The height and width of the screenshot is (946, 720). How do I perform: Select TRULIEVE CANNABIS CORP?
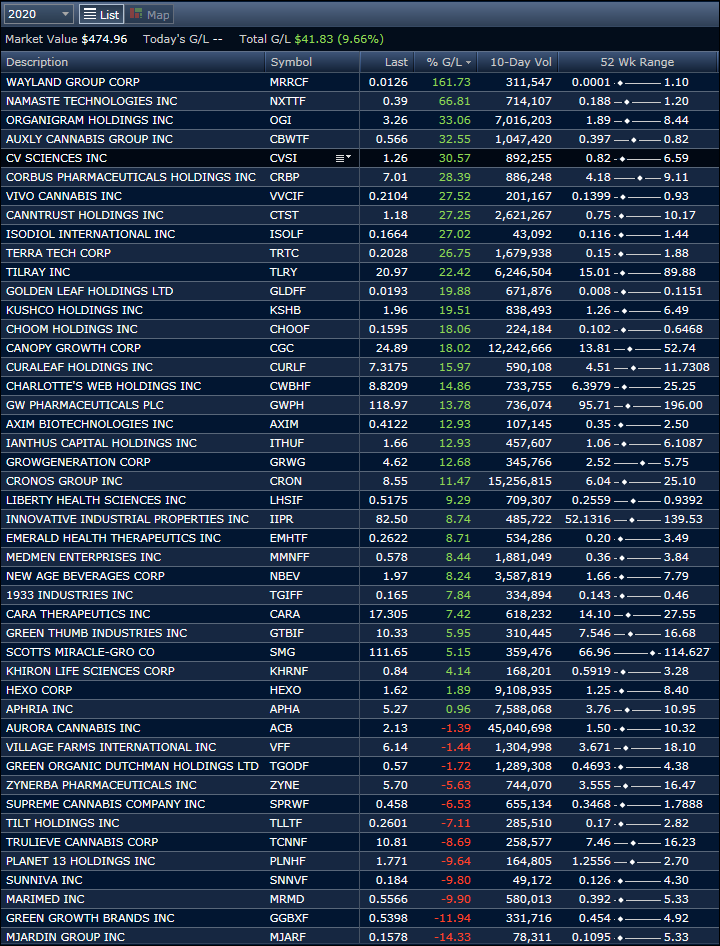pyautogui.click(x=82, y=842)
